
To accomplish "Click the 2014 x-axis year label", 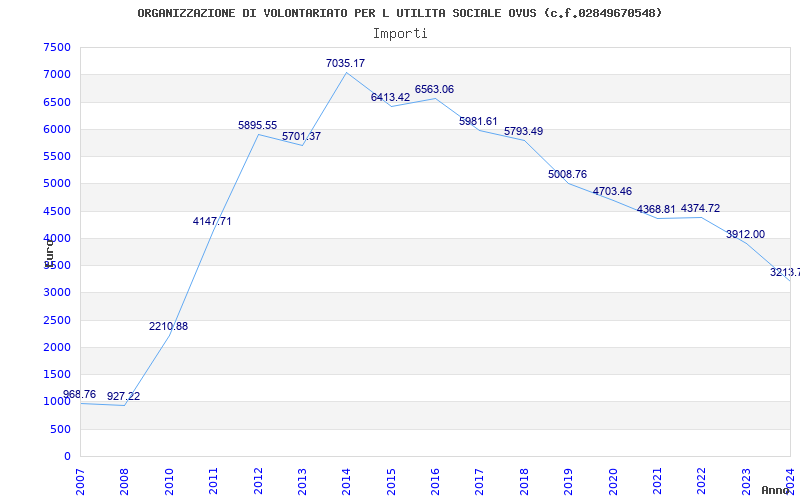I will [346, 481].
